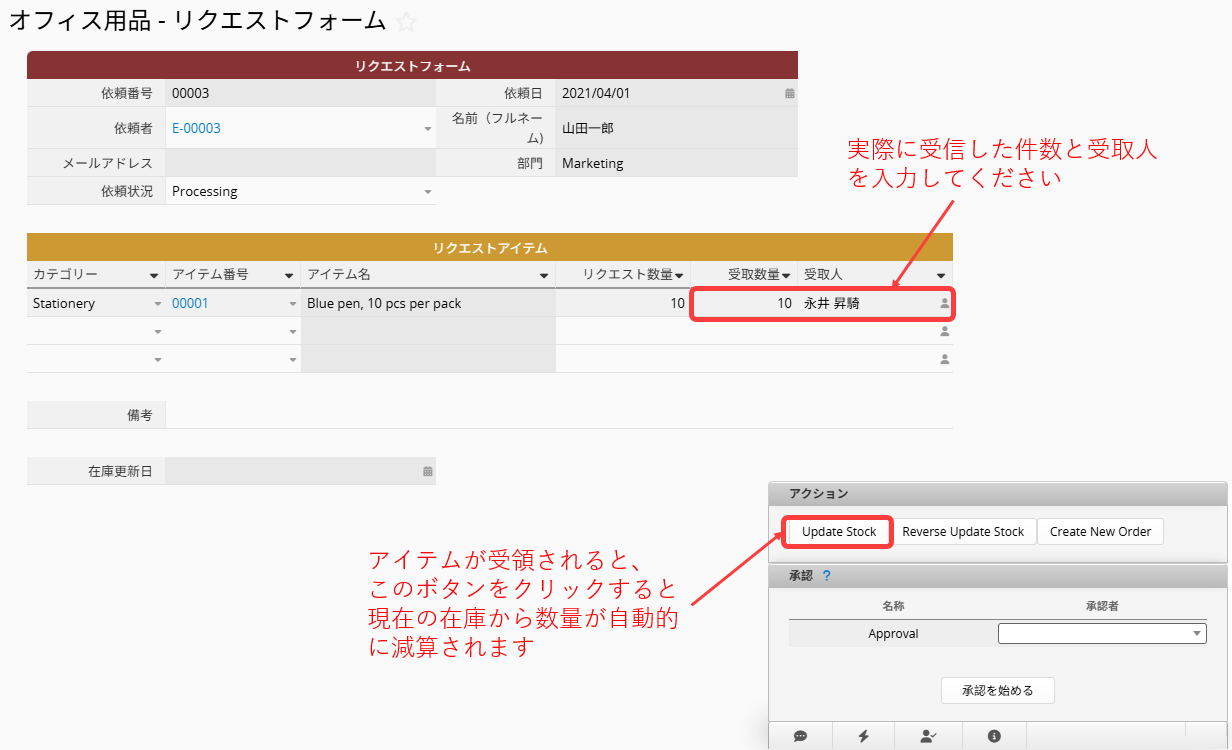Image resolution: width=1232 pixels, height=750 pixels.
Task: Click the person icon in the 永井 昇騎 row
Action: pyautogui.click(x=944, y=303)
